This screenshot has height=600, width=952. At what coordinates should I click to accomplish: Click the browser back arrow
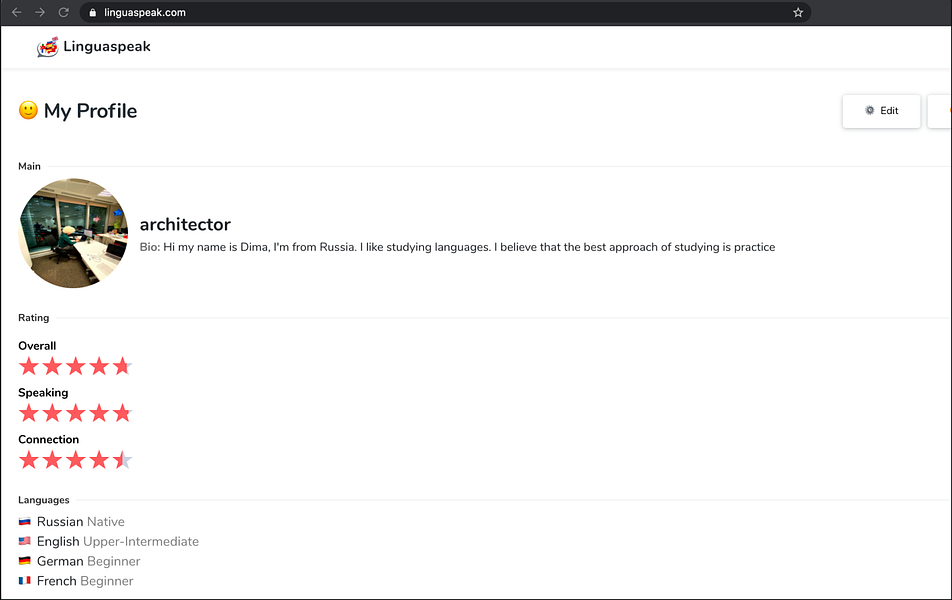16,12
